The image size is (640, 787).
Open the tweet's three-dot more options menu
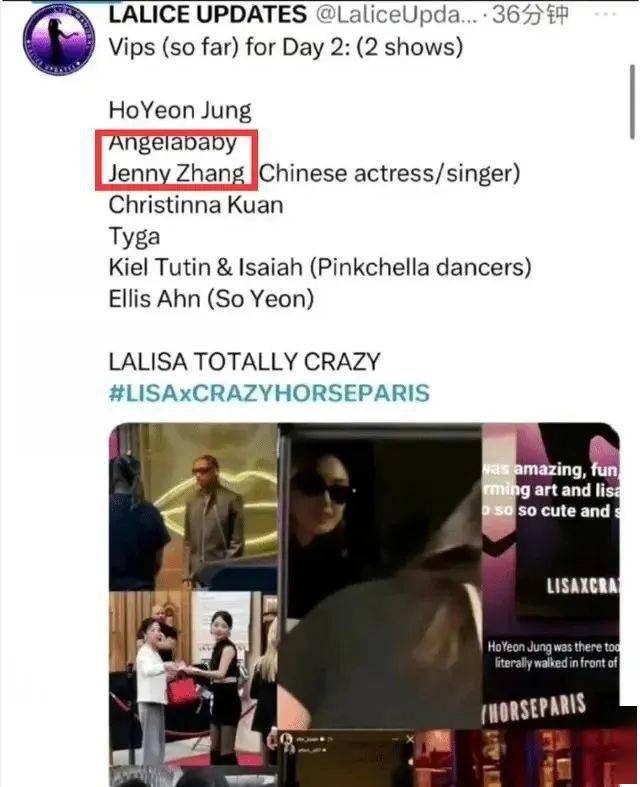[605, 14]
